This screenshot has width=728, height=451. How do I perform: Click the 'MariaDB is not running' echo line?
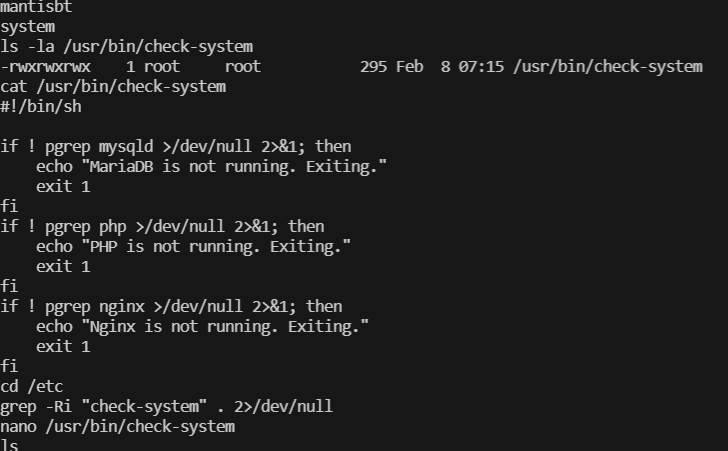tap(211, 167)
